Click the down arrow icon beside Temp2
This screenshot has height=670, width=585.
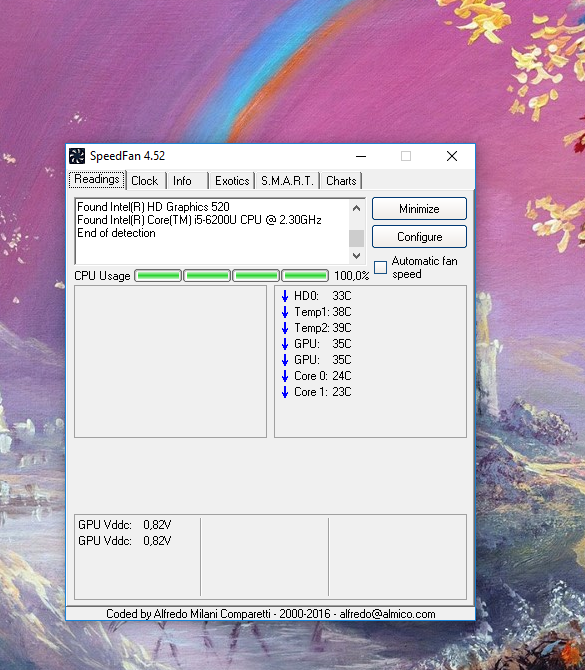click(285, 328)
